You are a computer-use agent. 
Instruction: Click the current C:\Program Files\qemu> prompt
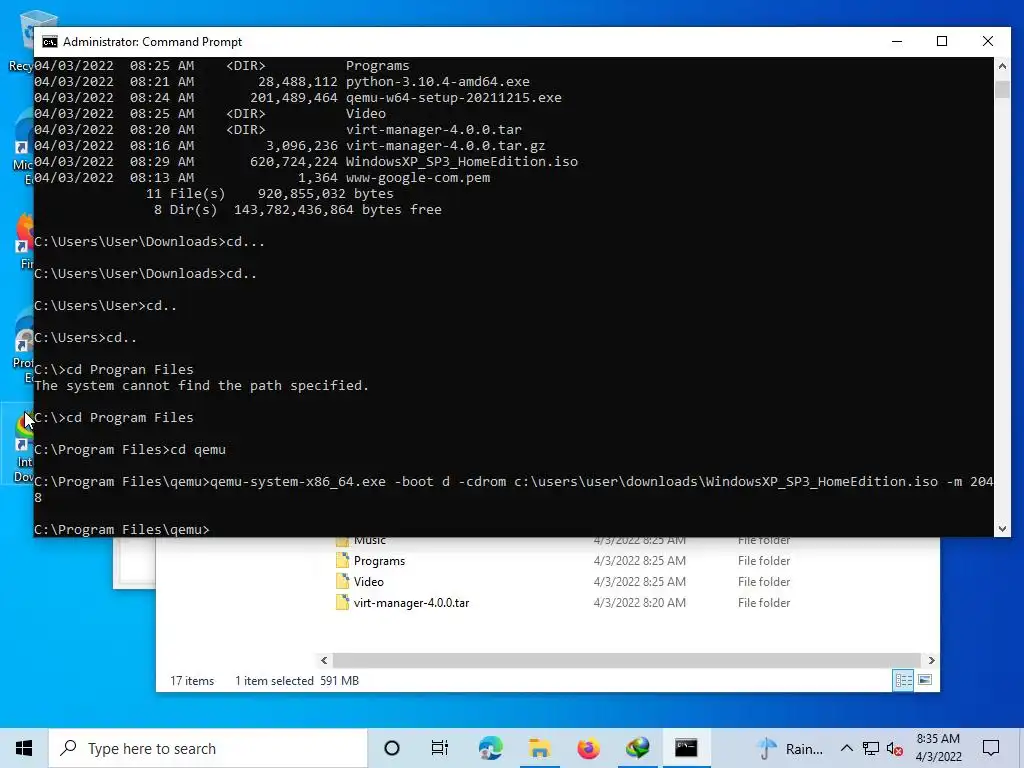click(x=121, y=530)
